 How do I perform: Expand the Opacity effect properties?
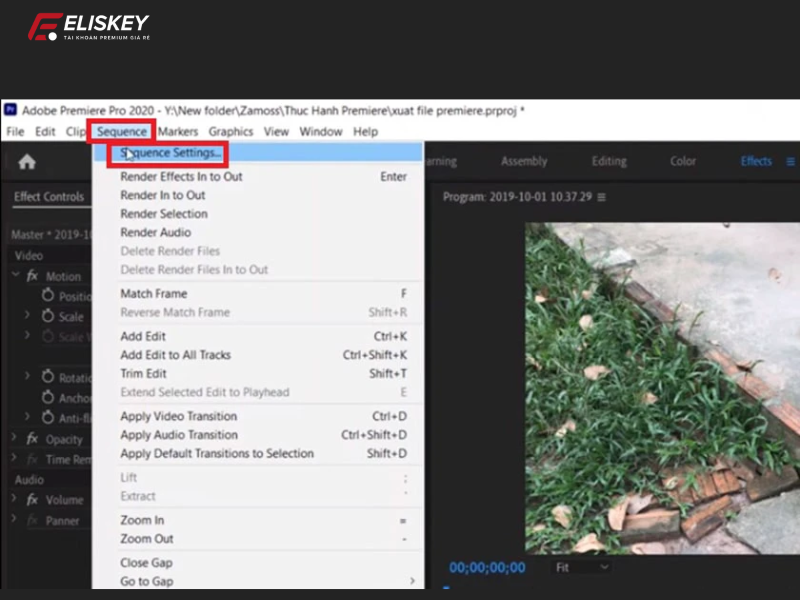[15, 439]
